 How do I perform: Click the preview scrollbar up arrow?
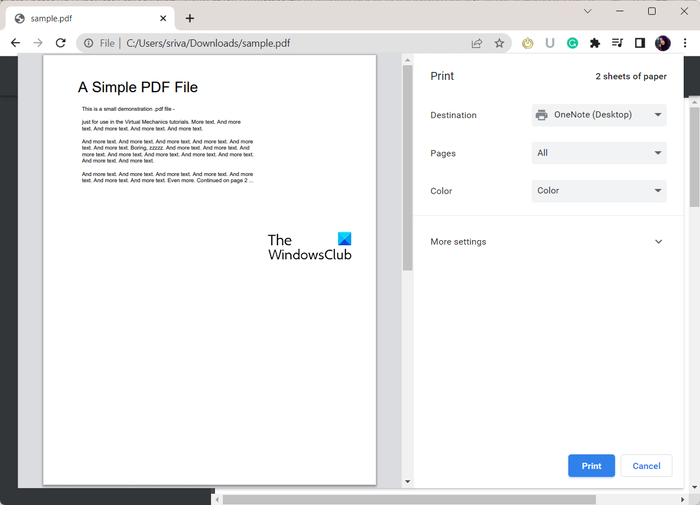(407, 60)
